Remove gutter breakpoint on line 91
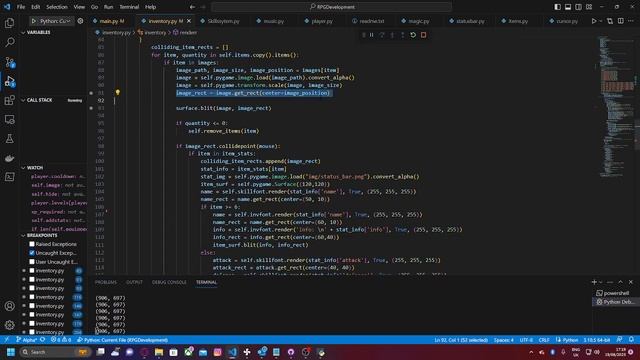This screenshot has height=360, width=640. point(91,93)
